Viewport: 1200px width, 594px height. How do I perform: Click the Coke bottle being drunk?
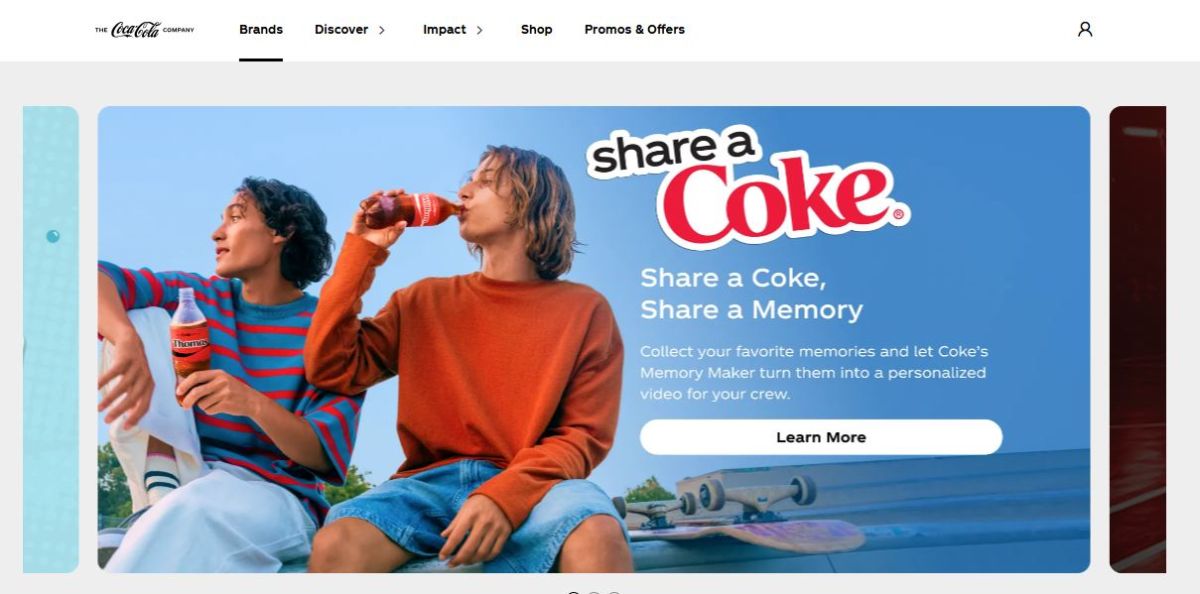[412, 210]
